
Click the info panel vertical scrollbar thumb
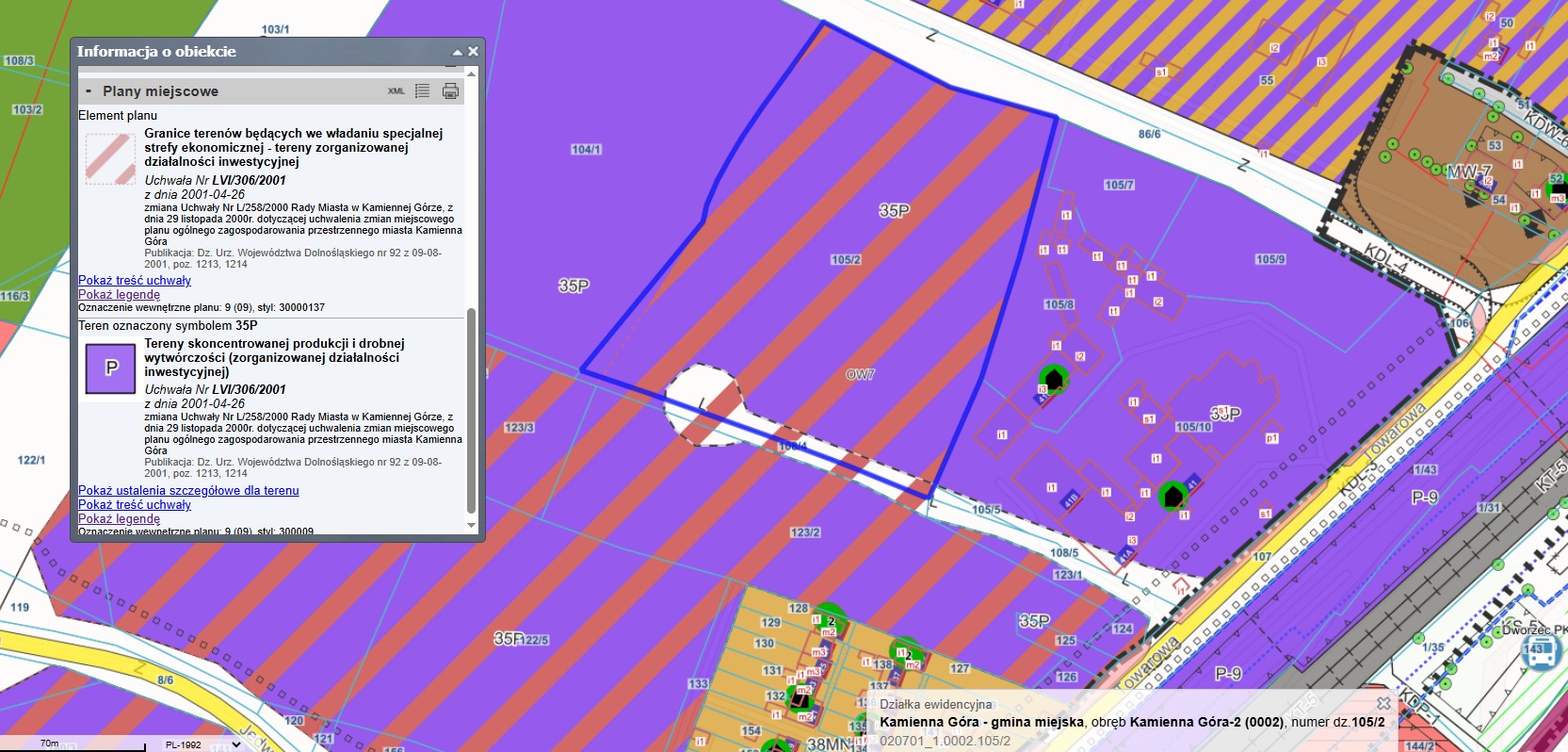coord(472,415)
